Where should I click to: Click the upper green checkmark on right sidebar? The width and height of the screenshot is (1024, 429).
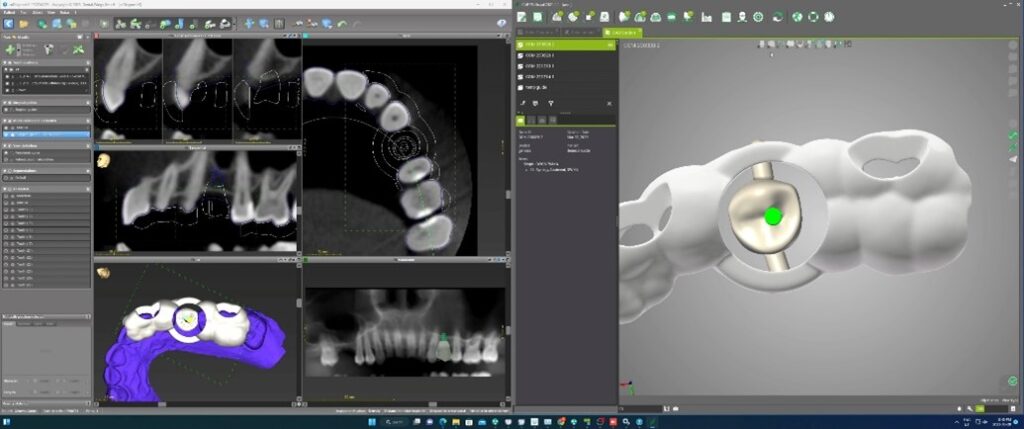pyautogui.click(x=1013, y=135)
